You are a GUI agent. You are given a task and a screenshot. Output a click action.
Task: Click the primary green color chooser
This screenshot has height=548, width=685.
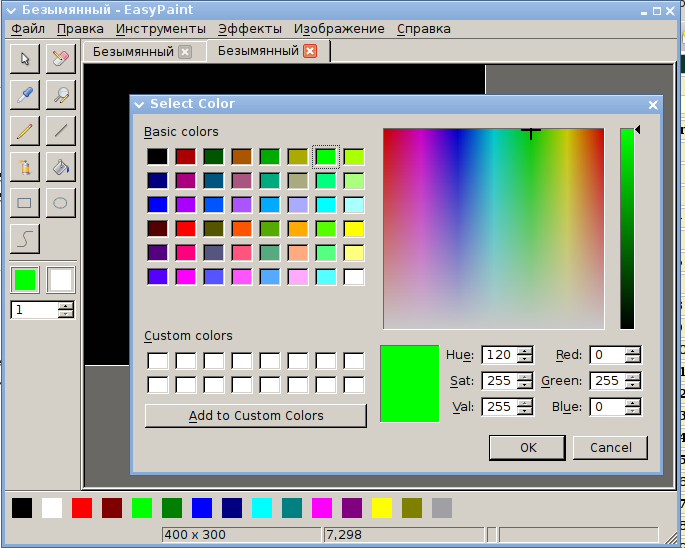(25, 280)
